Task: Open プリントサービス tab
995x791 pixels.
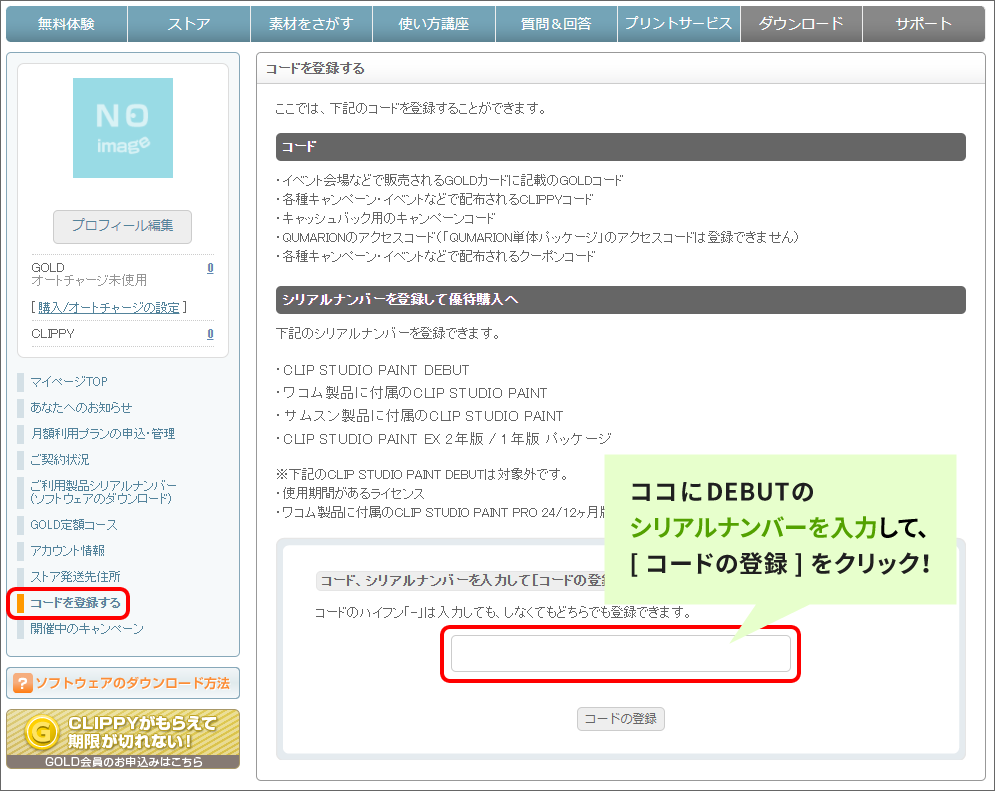Action: pyautogui.click(x=679, y=24)
